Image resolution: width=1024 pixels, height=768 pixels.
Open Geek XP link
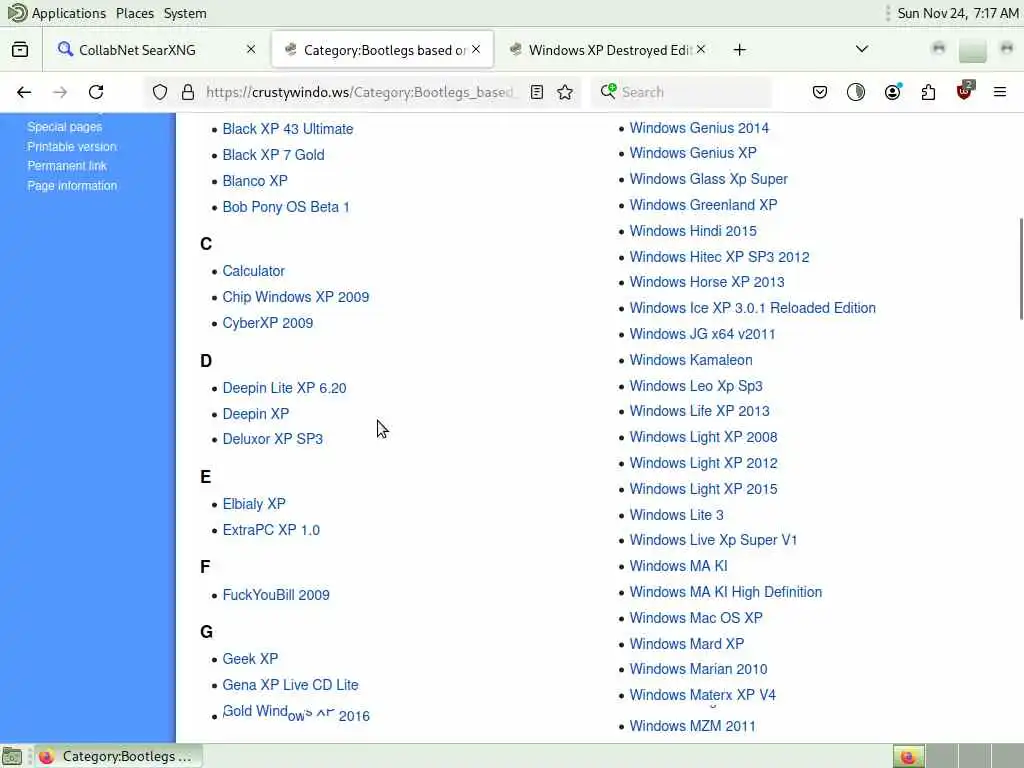(x=250, y=659)
